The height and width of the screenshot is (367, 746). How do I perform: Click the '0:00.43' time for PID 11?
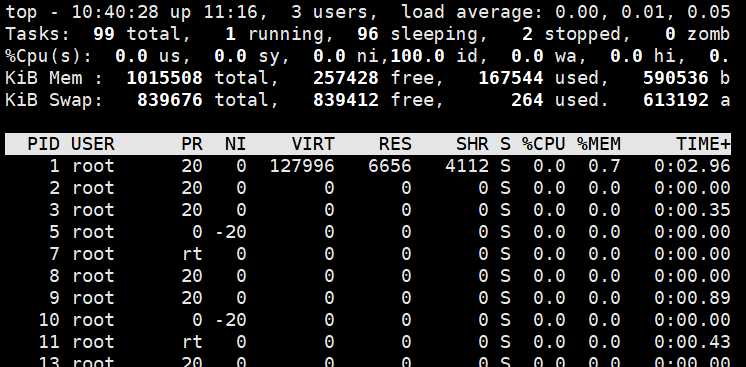[x=692, y=341]
